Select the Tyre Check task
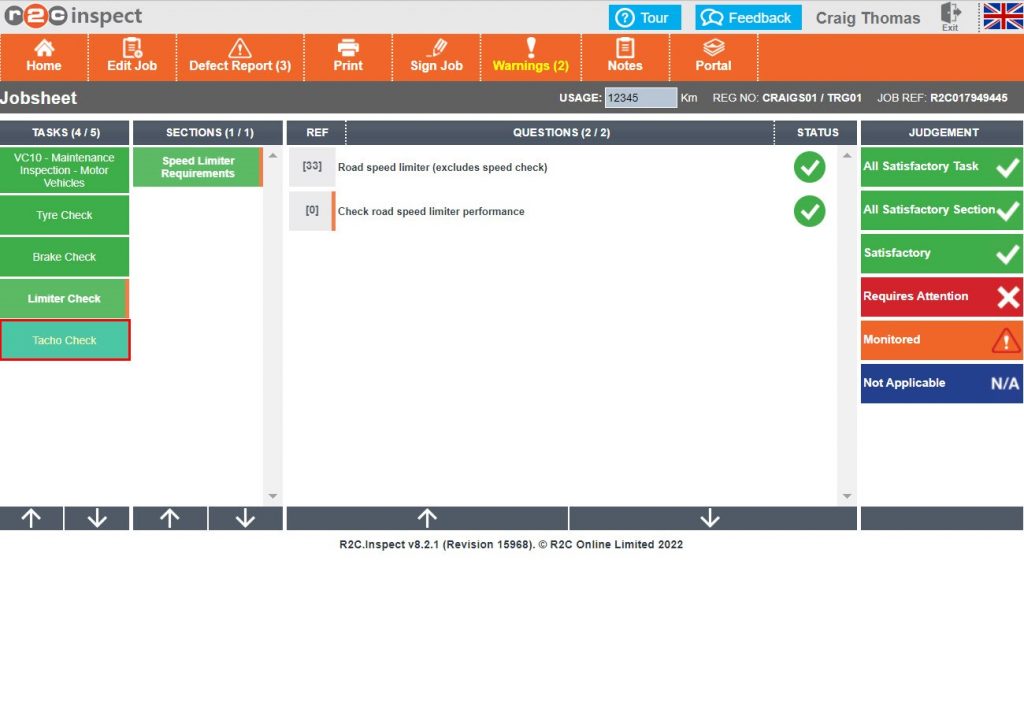The image size is (1024, 709). [x=64, y=214]
